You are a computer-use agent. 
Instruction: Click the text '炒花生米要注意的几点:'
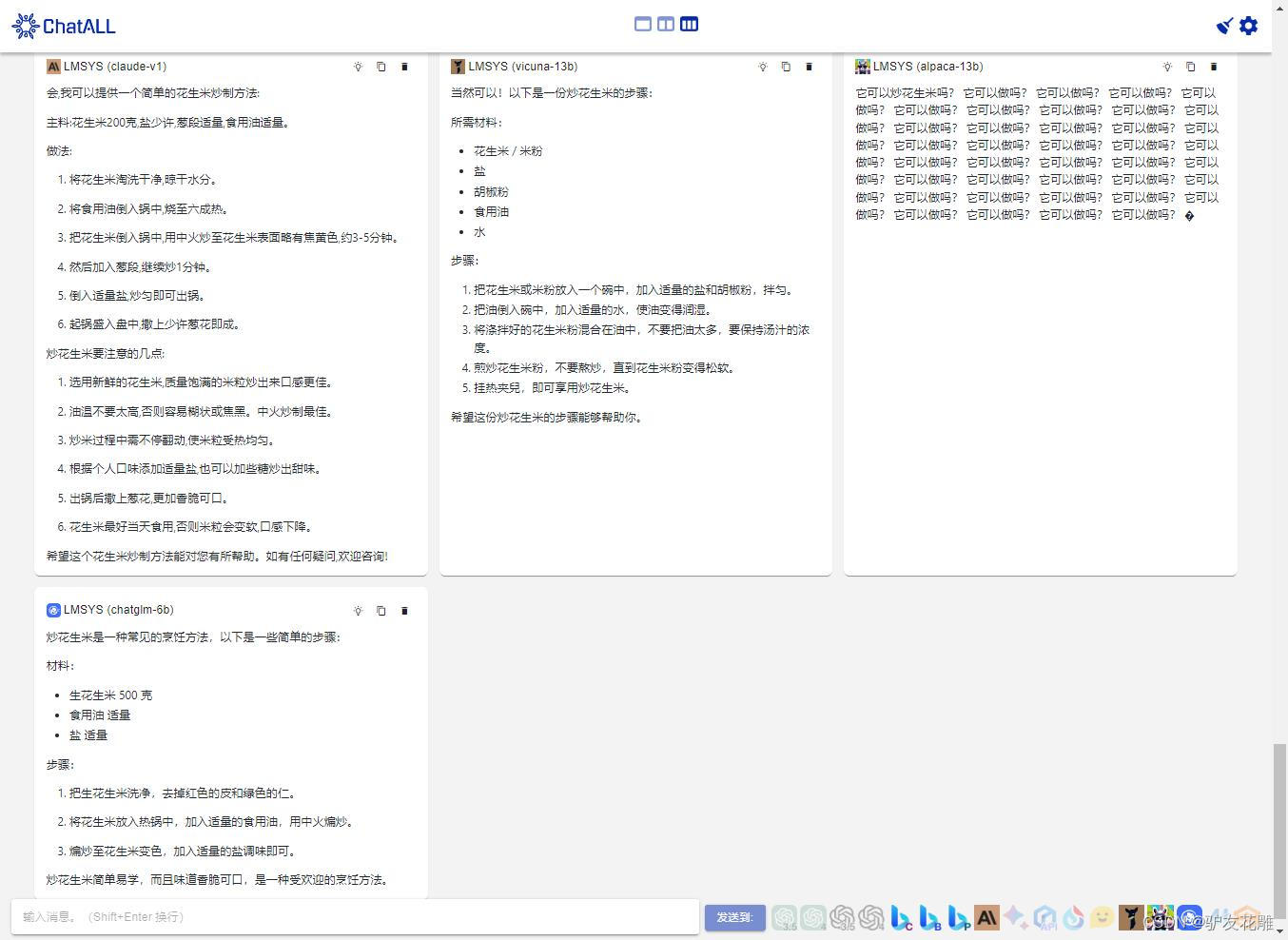[x=106, y=354]
